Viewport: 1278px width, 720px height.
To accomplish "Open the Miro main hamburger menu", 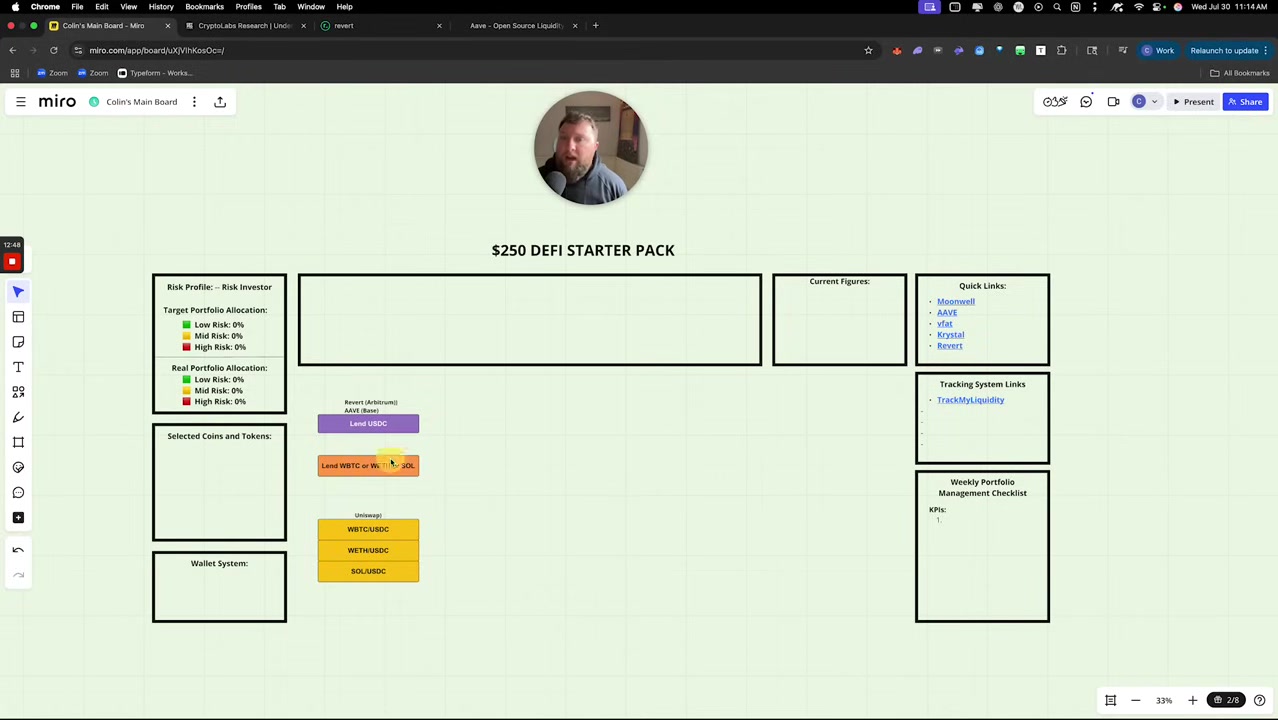I will coord(20,102).
